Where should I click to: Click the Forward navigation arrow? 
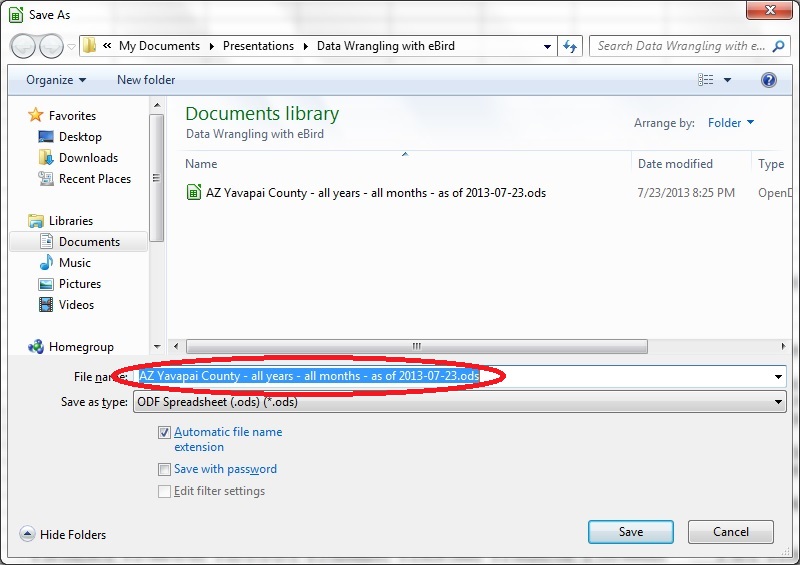[x=52, y=46]
